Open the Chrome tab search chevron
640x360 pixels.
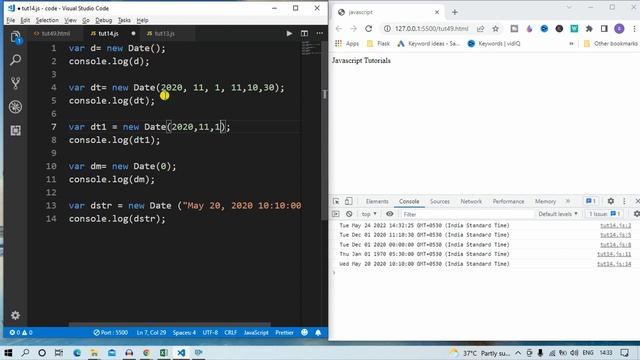pos(569,7)
